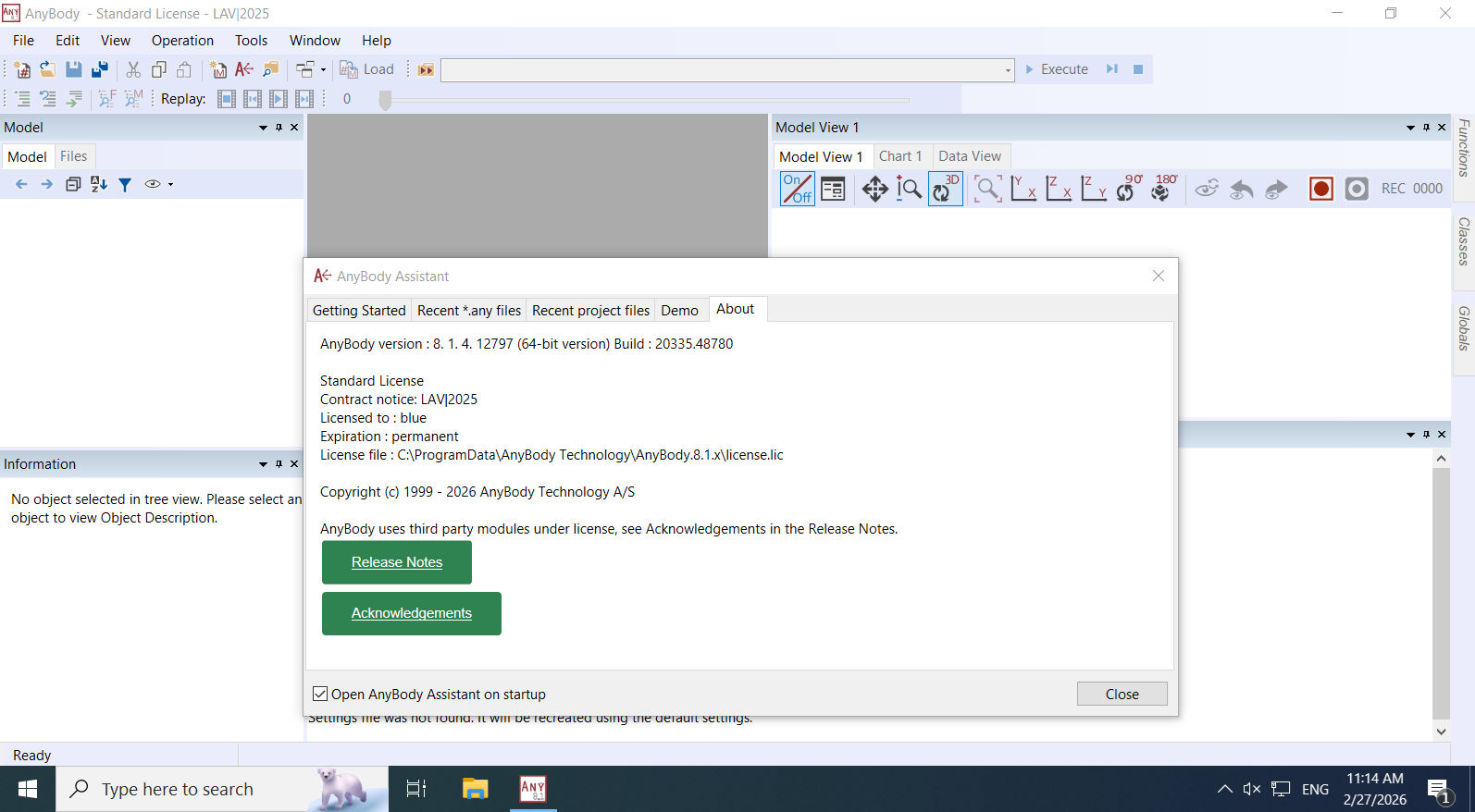Screen dimensions: 1475x812
Task: Select the pan tool in Model View
Action: click(874, 189)
